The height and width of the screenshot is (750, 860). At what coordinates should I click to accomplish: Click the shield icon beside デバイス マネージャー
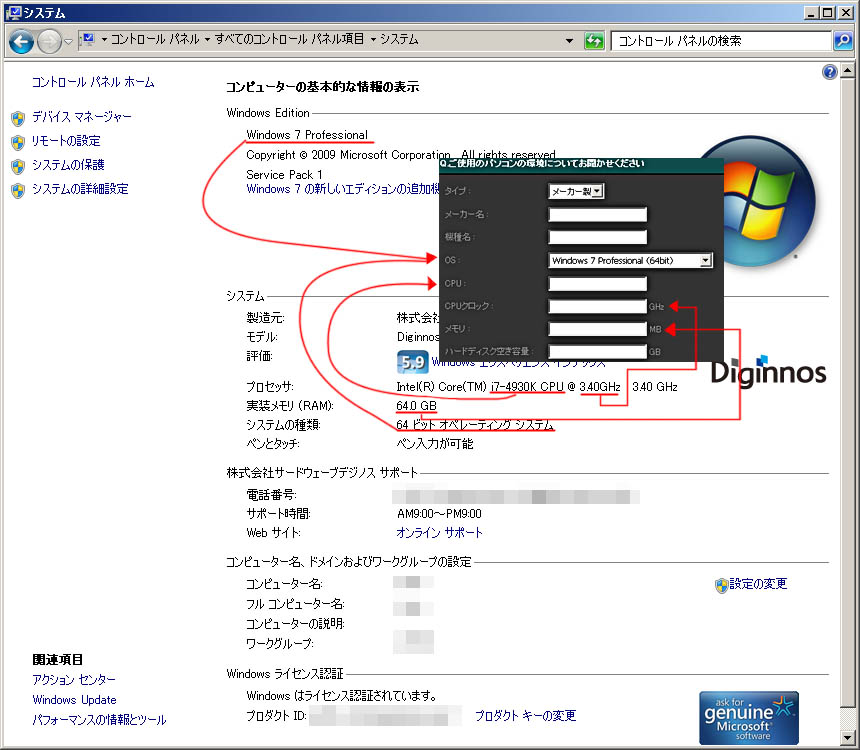tap(18, 118)
